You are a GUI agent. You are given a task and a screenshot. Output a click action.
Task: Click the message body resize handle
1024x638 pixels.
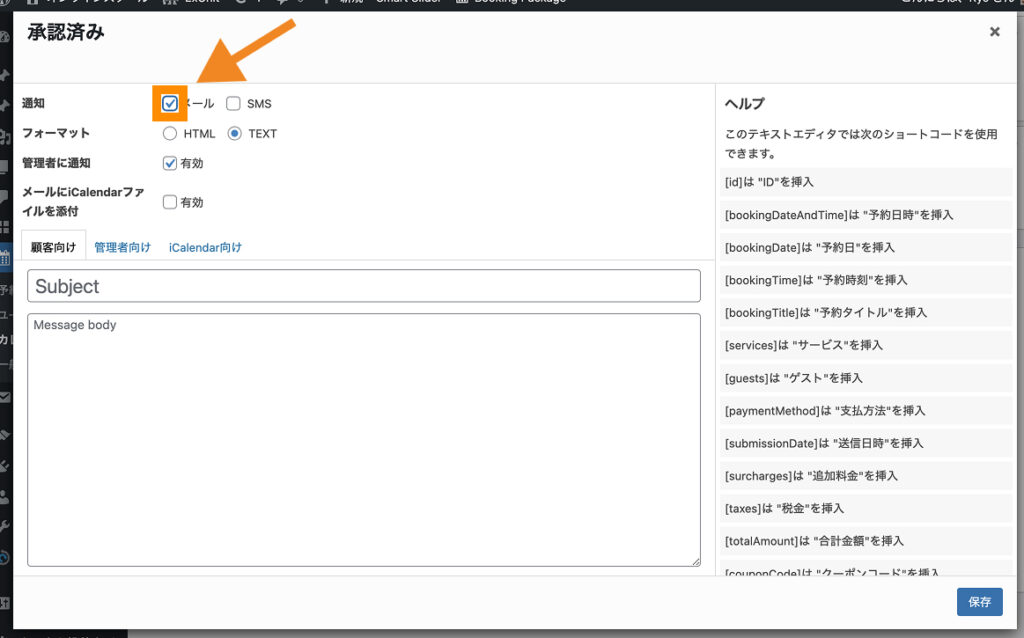pyautogui.click(x=695, y=562)
